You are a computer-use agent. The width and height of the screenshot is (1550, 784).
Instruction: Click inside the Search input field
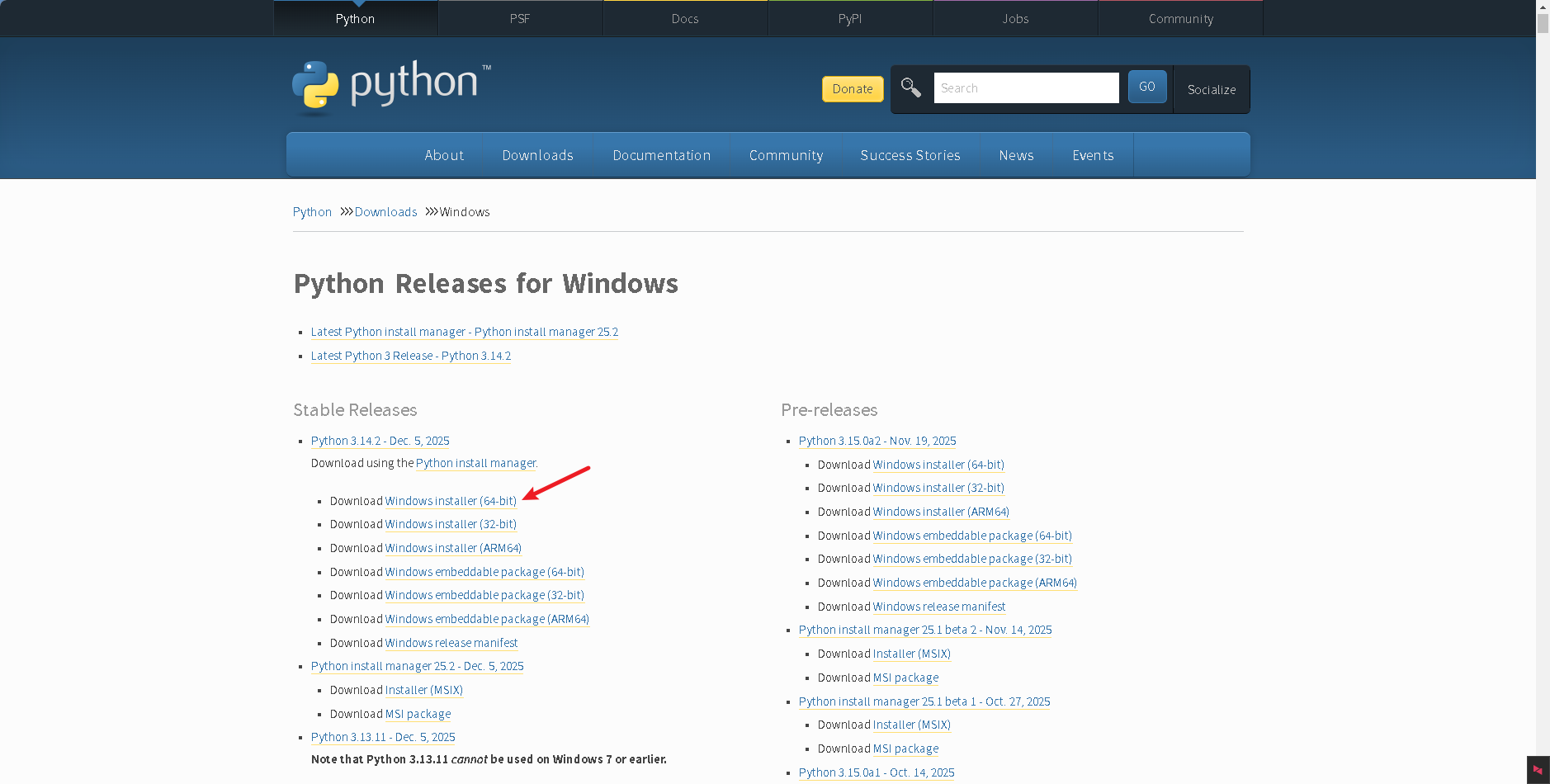pos(1026,87)
